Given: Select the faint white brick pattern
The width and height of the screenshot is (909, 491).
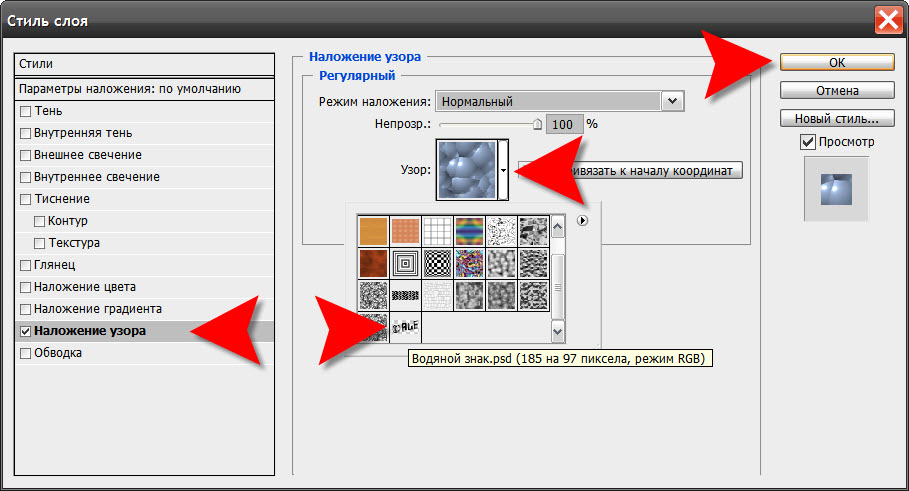Looking at the screenshot, I should 437,295.
